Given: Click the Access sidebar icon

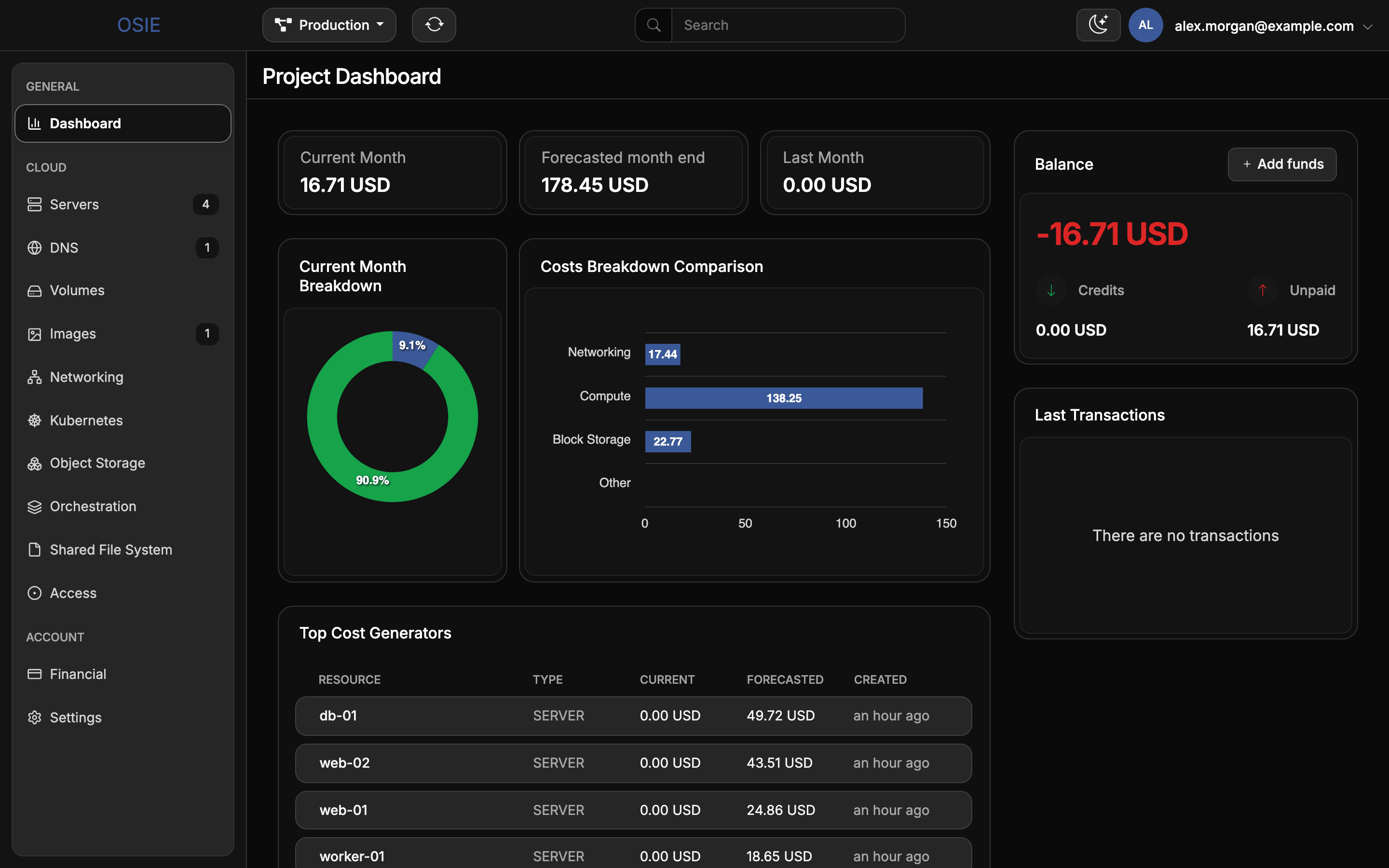Looking at the screenshot, I should coord(34,593).
